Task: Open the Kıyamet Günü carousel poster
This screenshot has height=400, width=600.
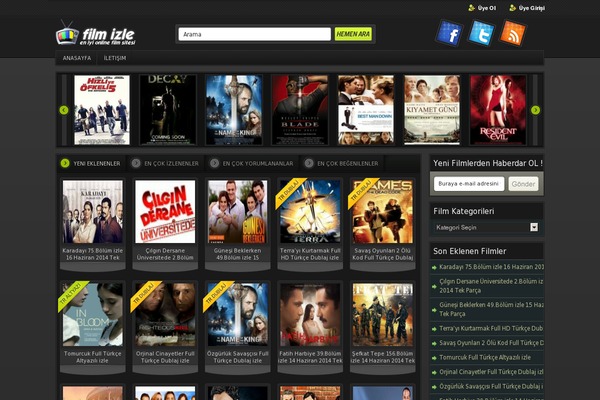Action: pyautogui.click(x=432, y=110)
